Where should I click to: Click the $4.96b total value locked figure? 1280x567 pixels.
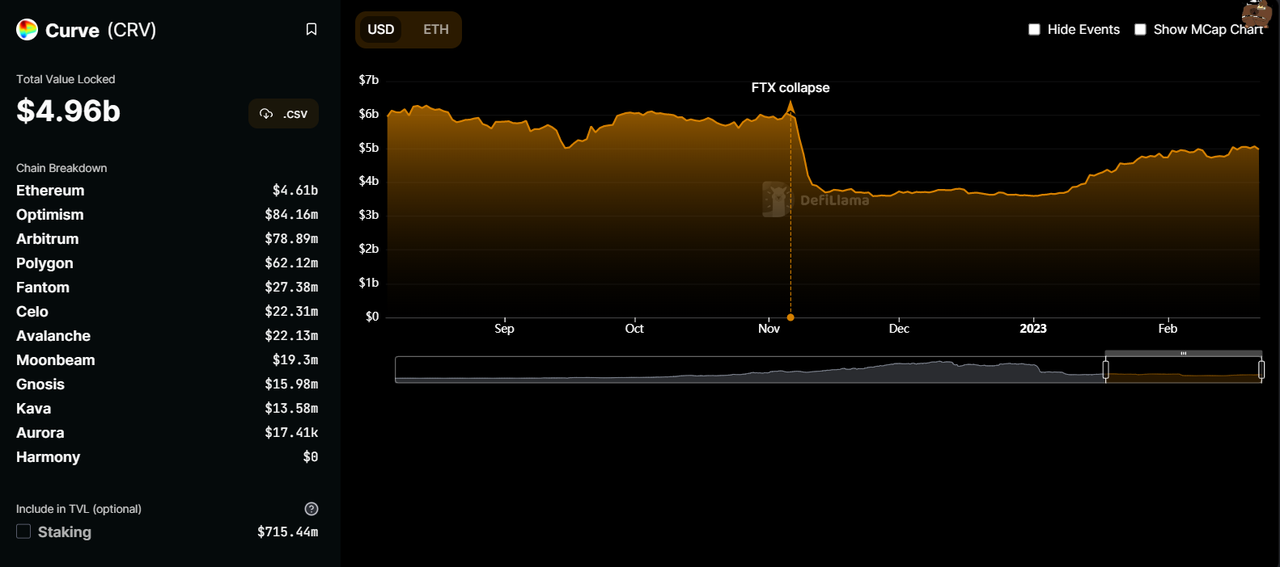(68, 111)
